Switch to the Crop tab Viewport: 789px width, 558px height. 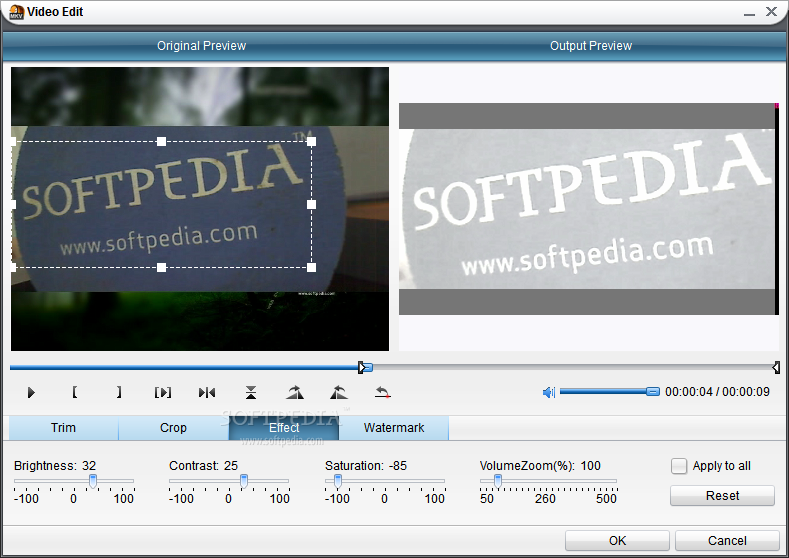tap(173, 428)
